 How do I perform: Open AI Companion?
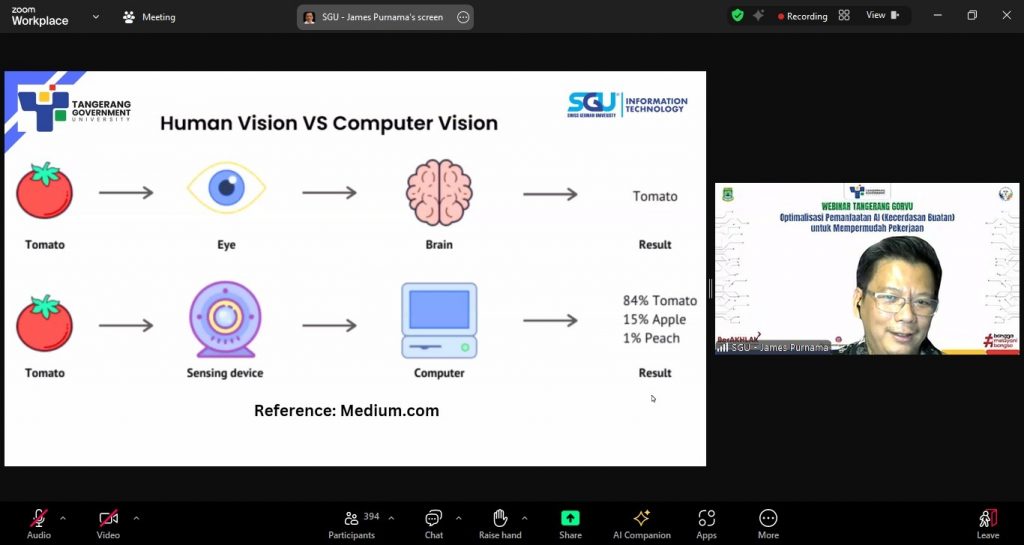pos(641,524)
